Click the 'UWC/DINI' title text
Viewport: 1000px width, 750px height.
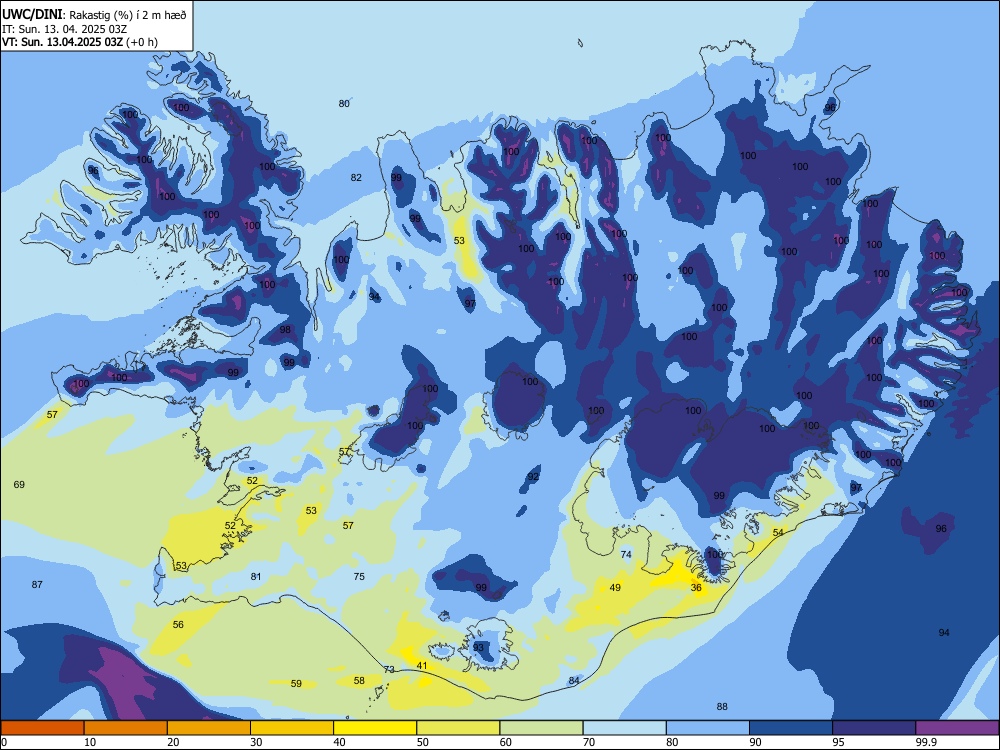point(33,14)
